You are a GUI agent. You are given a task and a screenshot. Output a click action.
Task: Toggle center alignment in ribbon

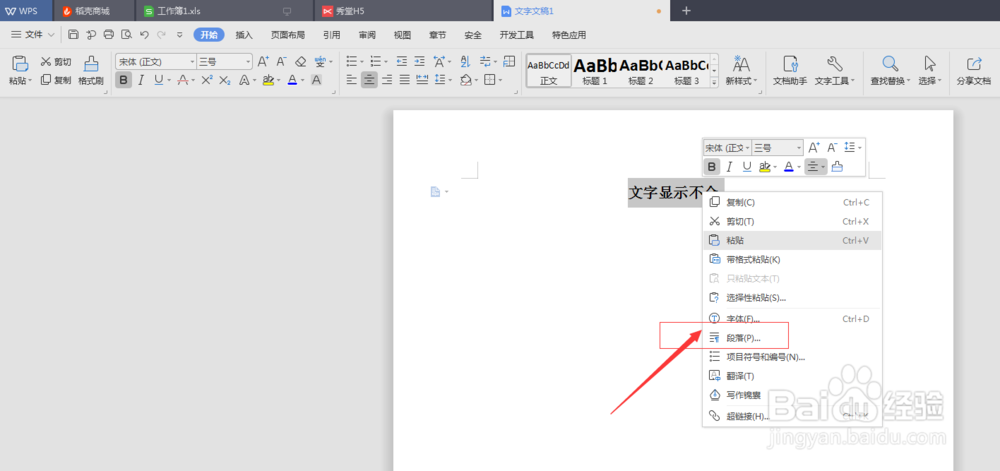point(369,80)
